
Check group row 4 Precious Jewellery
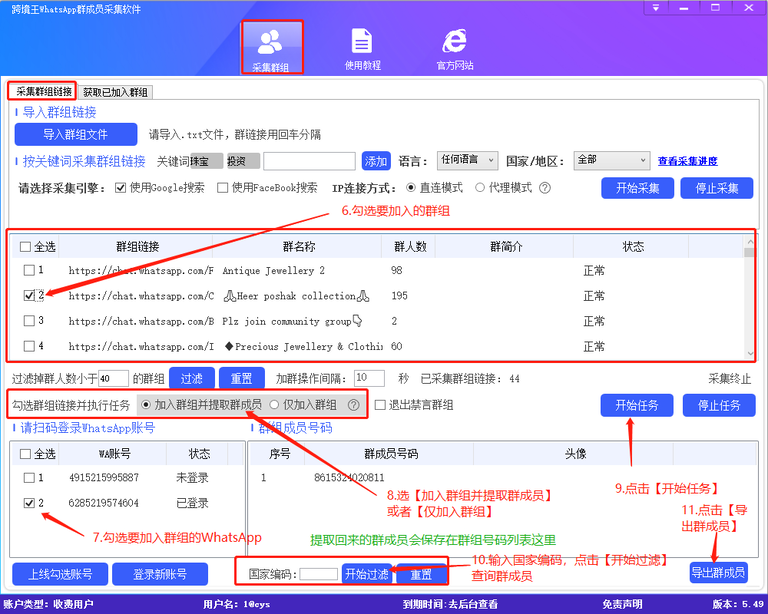(29, 347)
